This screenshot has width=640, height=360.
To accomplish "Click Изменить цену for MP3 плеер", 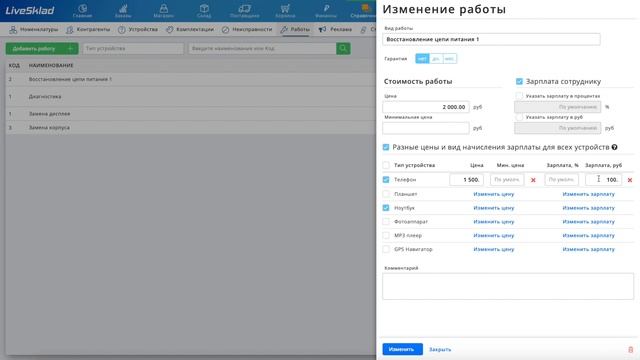I will [x=493, y=236].
